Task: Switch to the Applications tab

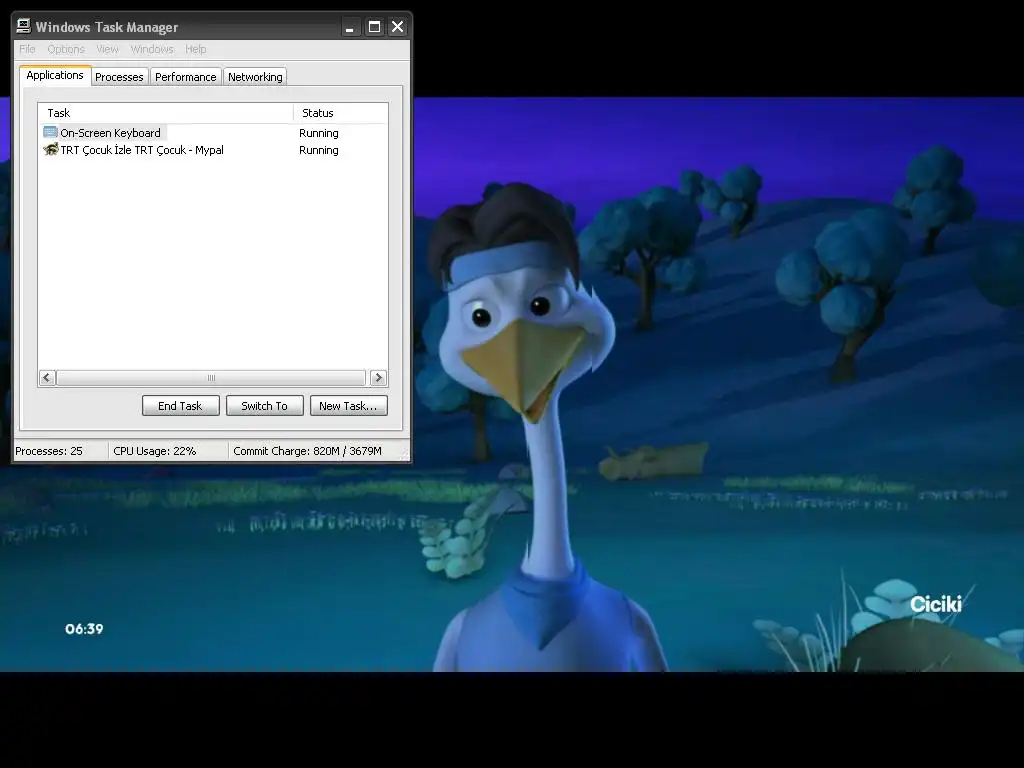Action: pyautogui.click(x=55, y=75)
